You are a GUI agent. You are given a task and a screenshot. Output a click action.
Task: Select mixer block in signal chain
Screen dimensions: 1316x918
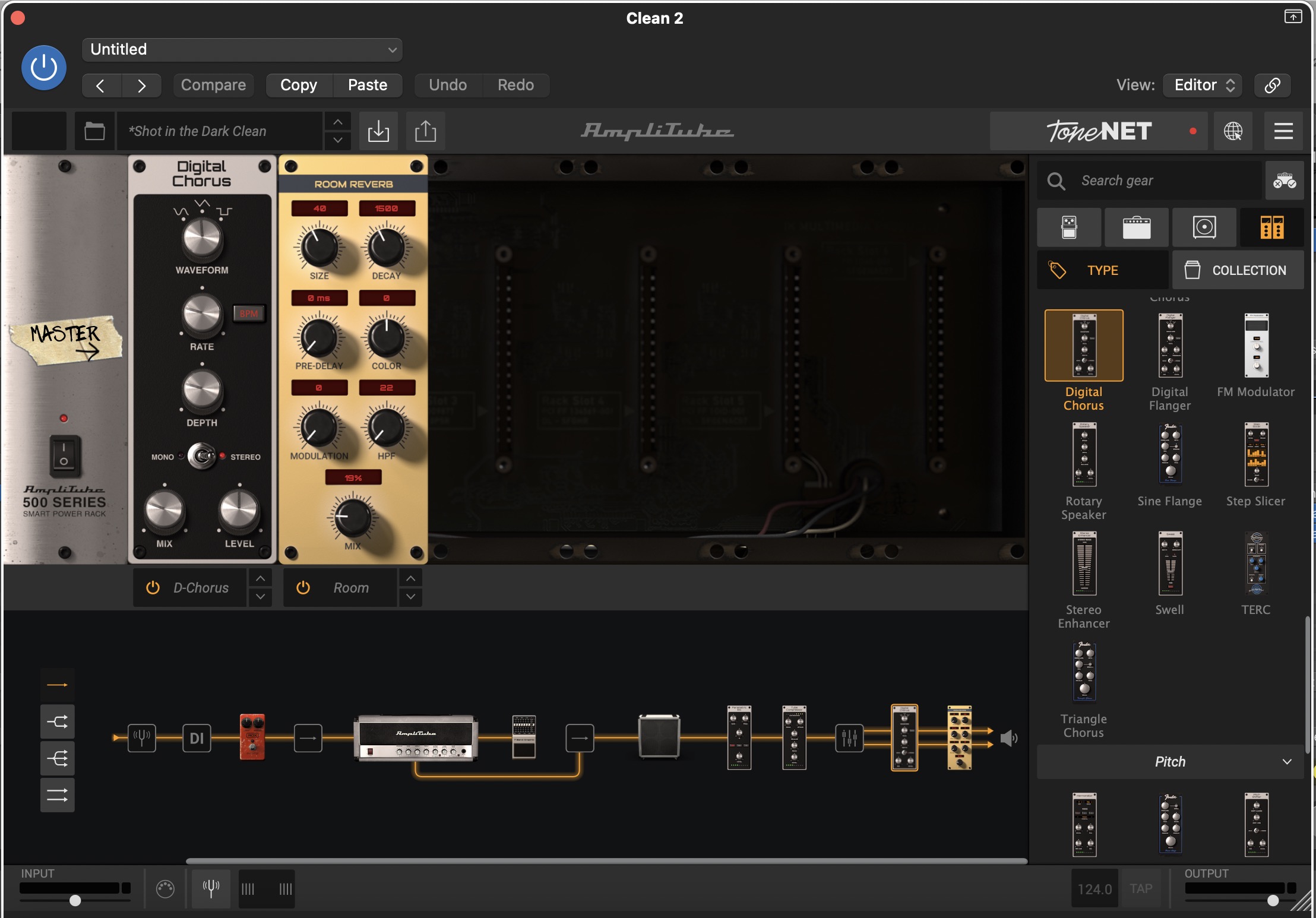tap(849, 738)
